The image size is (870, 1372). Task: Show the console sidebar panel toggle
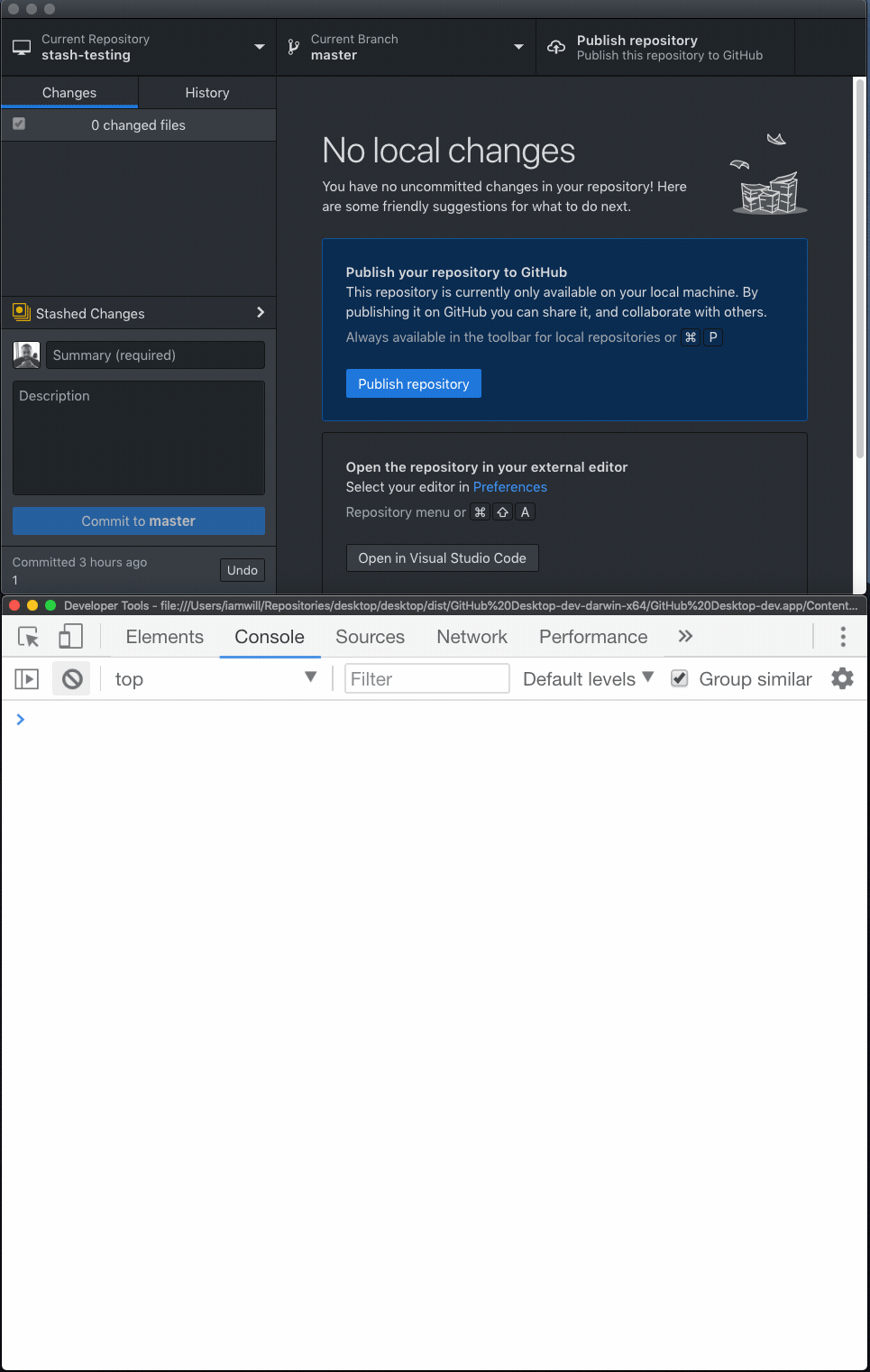point(25,678)
